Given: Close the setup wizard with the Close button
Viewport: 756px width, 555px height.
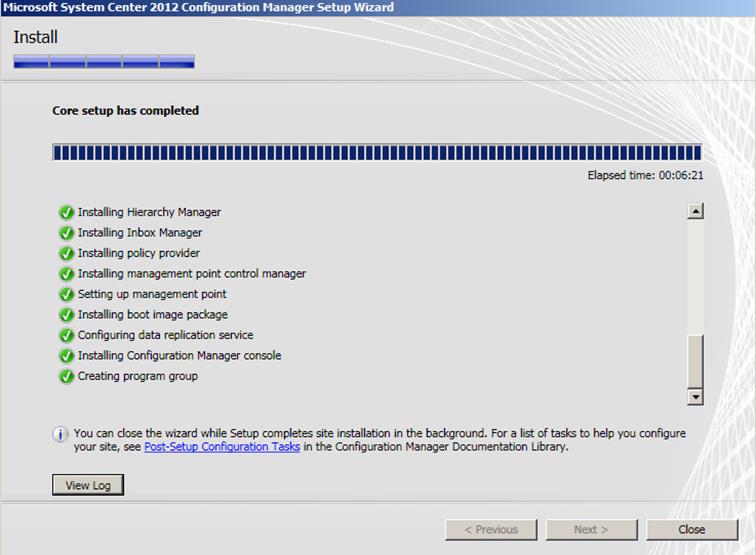Looking at the screenshot, I should [692, 529].
